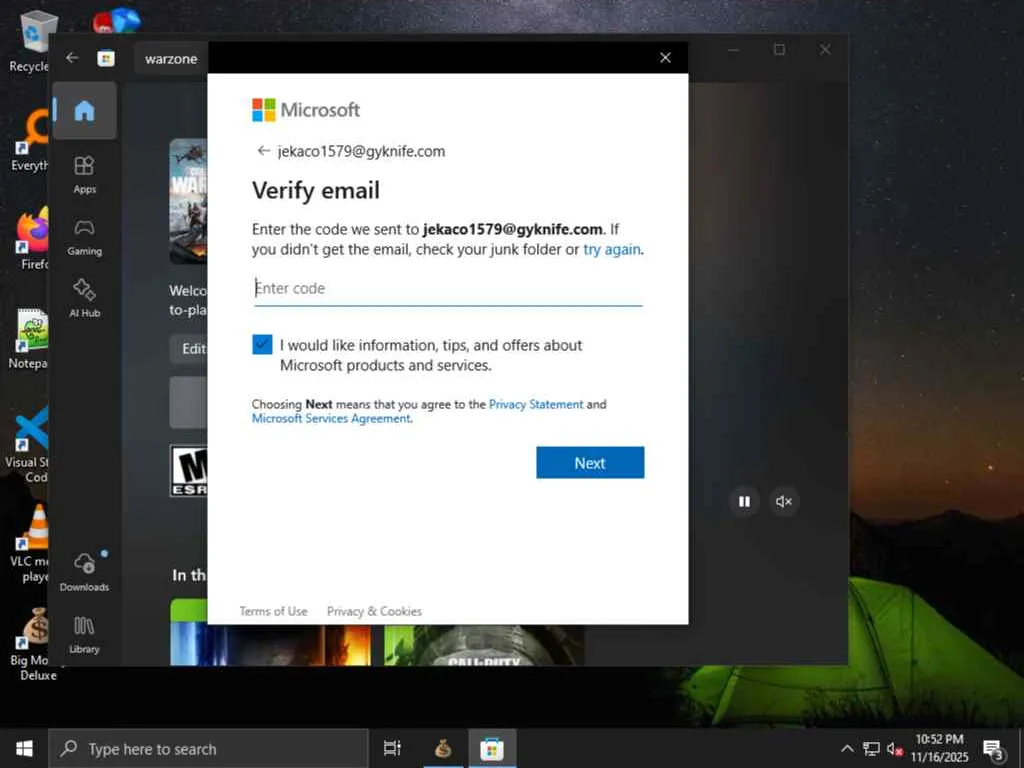1024x768 pixels.
Task: Click the taskbar clock and date
Action: tap(939, 748)
